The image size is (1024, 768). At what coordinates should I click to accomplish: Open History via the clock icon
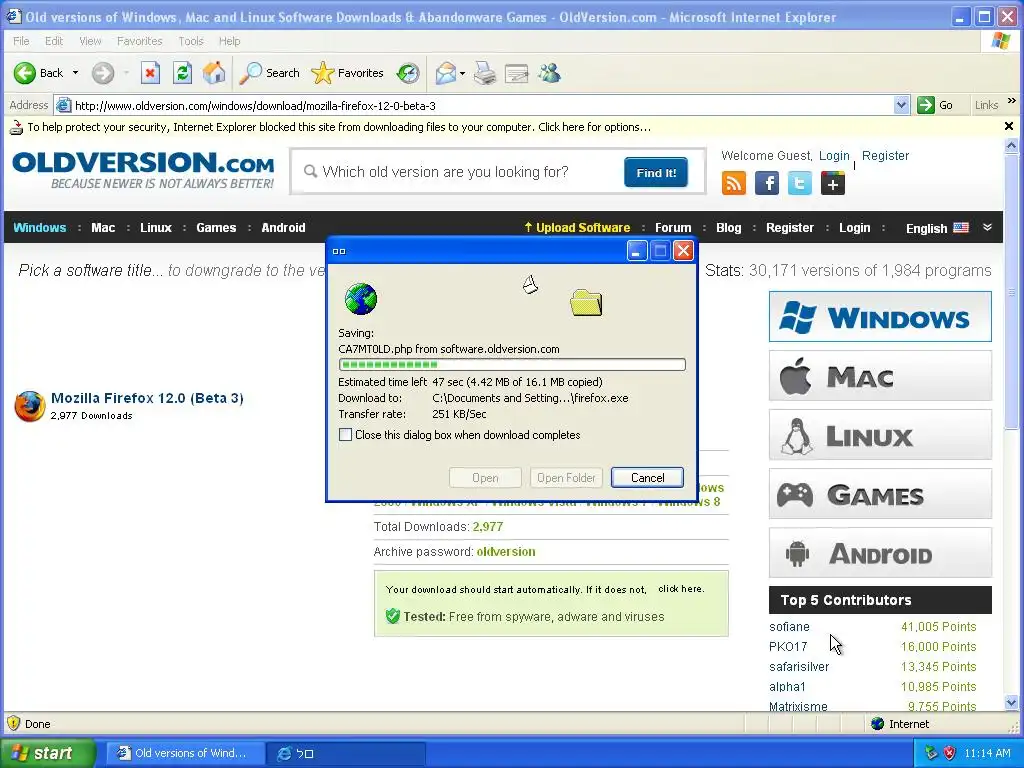[x=408, y=73]
